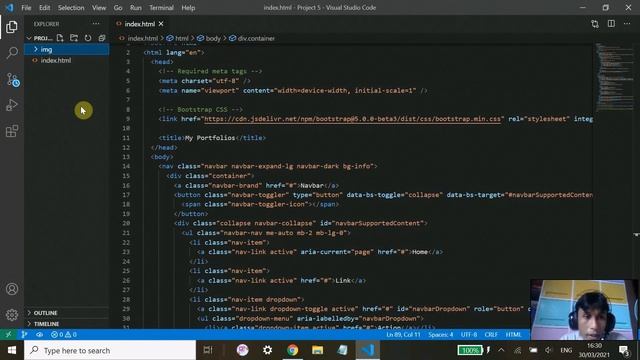This screenshot has width=640, height=360.
Task: Open Windows Start menu
Action: tap(12, 350)
